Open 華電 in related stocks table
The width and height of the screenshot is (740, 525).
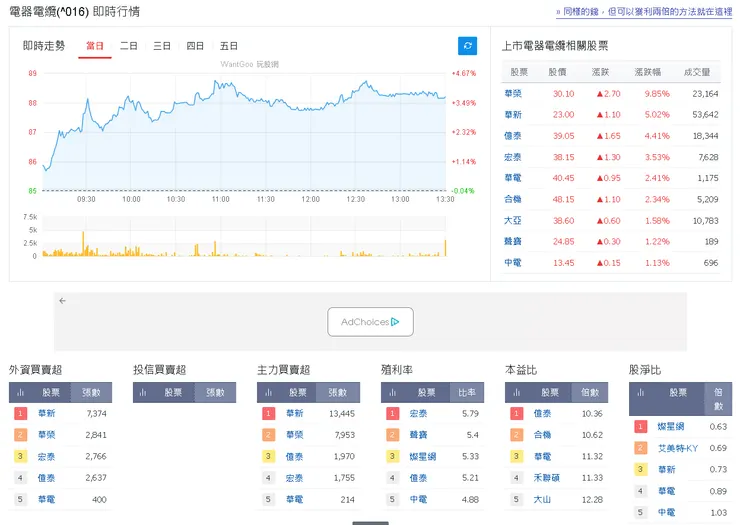[x=513, y=178]
